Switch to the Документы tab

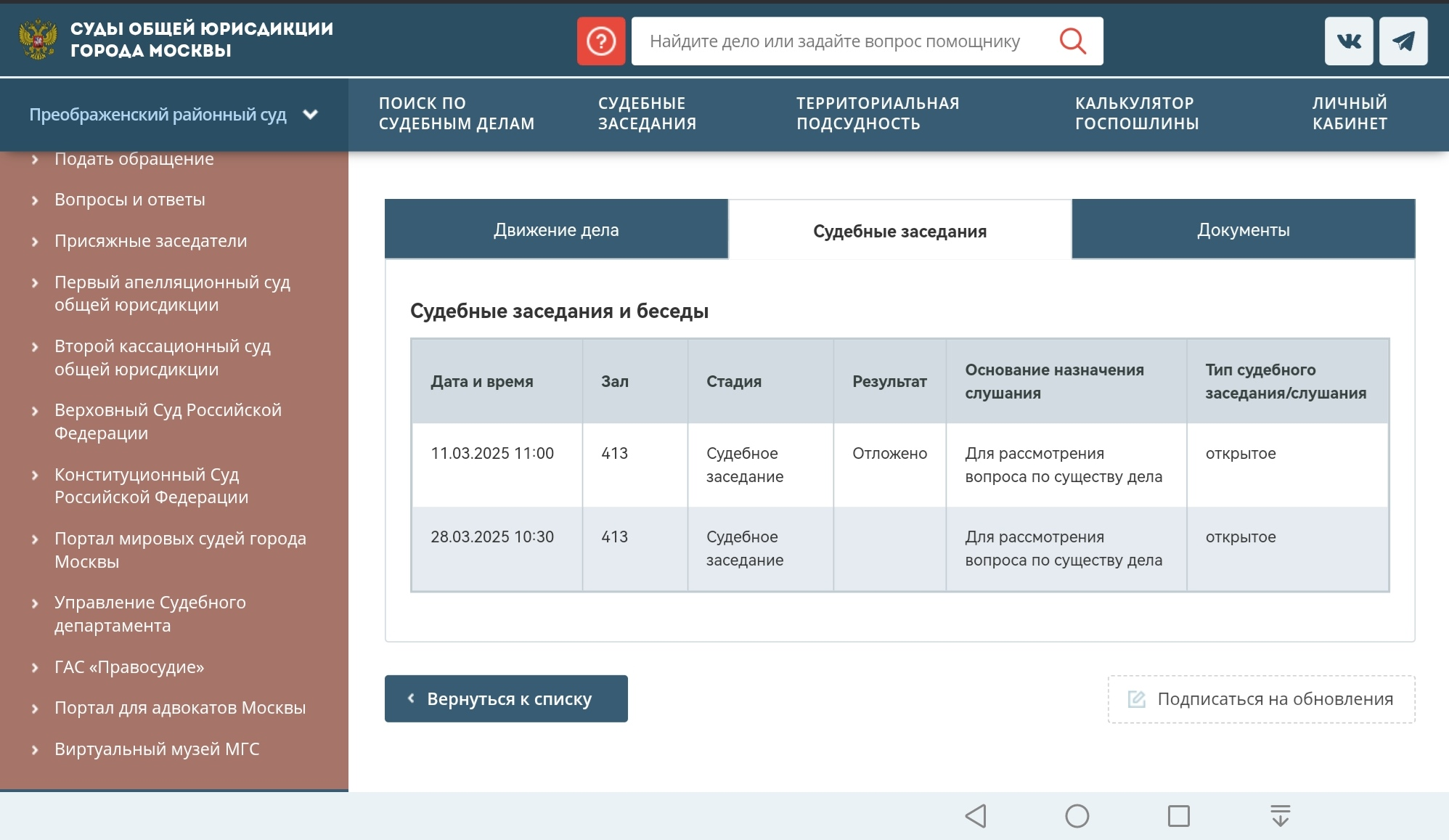pos(1244,229)
